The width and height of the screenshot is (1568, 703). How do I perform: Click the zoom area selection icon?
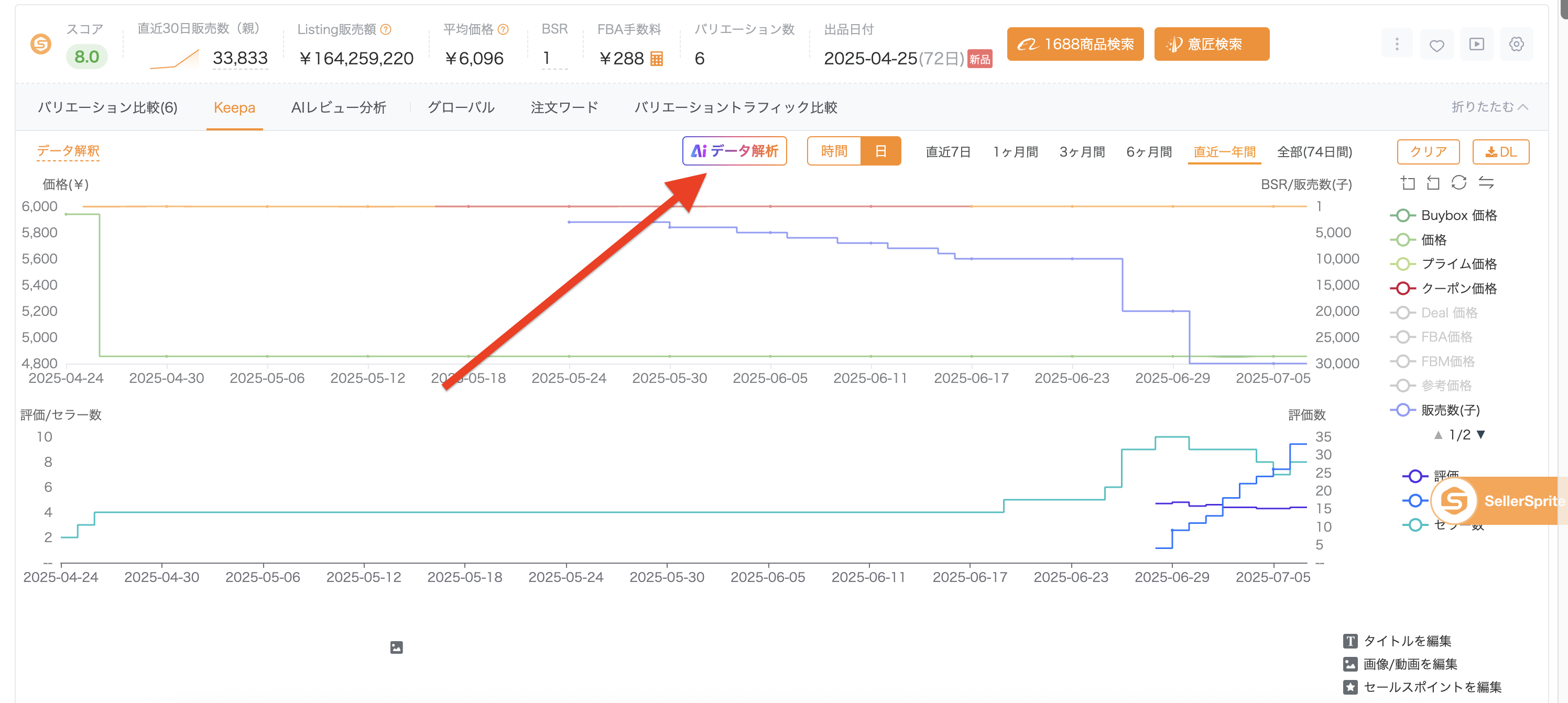tap(1408, 183)
